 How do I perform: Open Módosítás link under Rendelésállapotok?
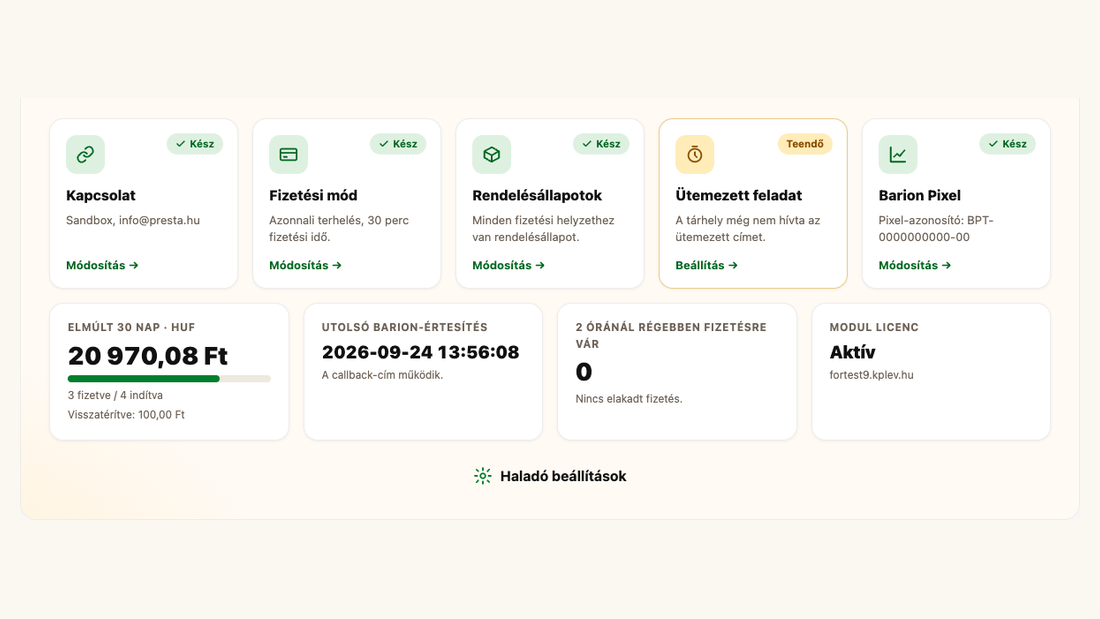click(x=509, y=265)
